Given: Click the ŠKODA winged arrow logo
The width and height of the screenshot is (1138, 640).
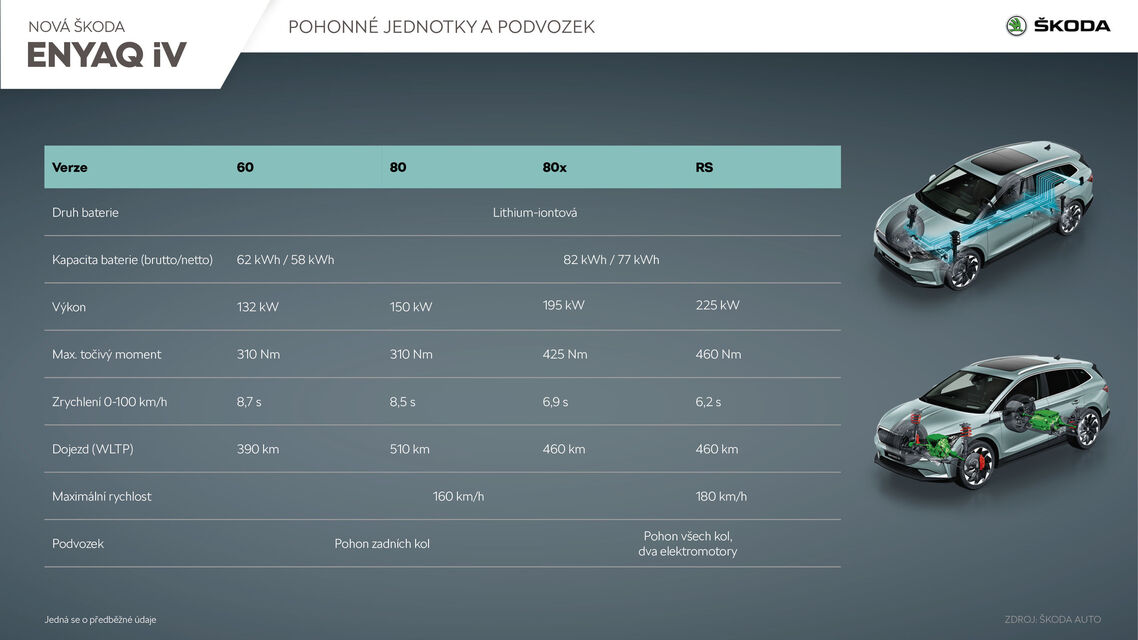Looking at the screenshot, I should coord(1015,27).
